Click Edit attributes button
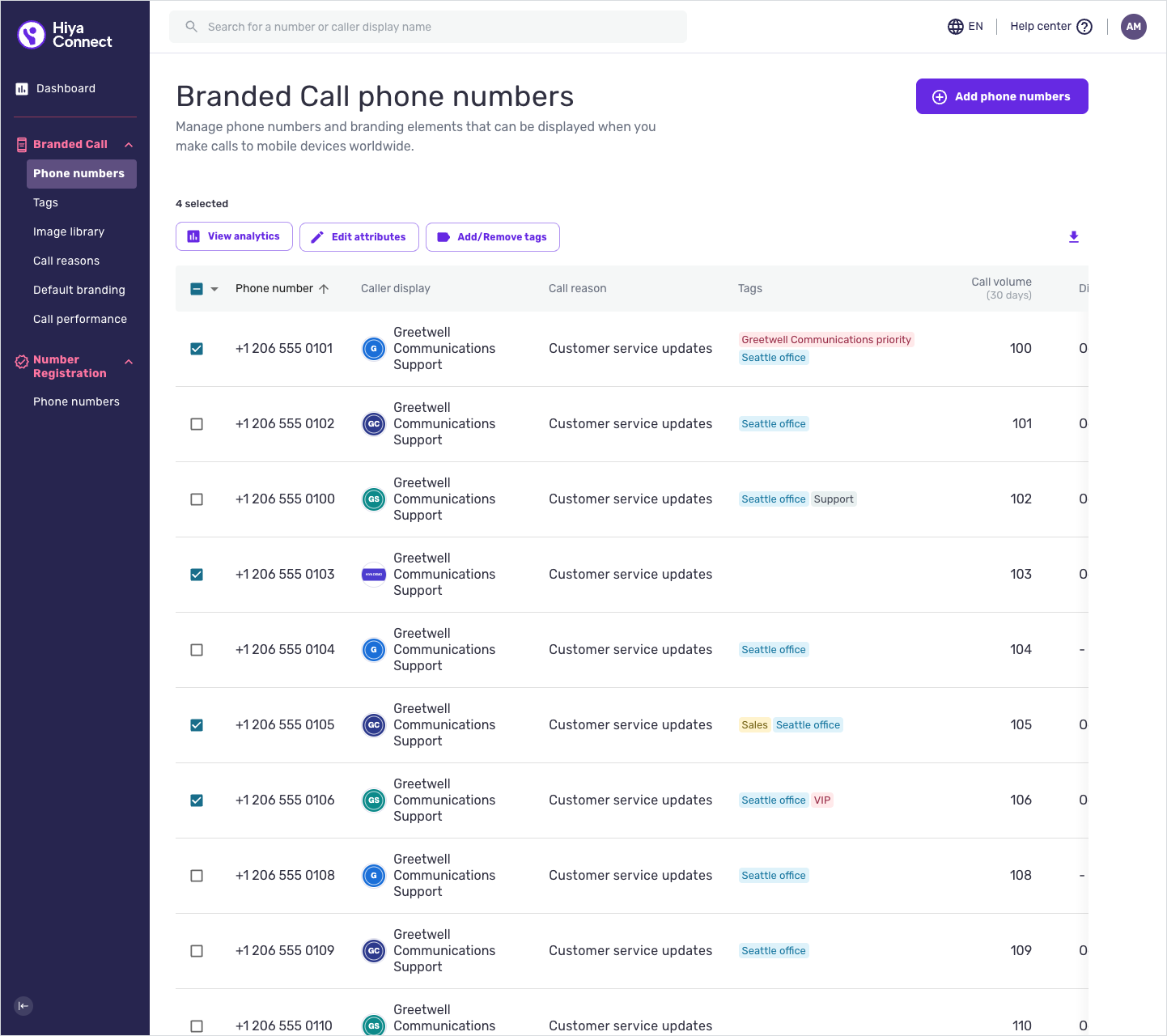Screen dimensions: 1167x1036 (x=359, y=237)
